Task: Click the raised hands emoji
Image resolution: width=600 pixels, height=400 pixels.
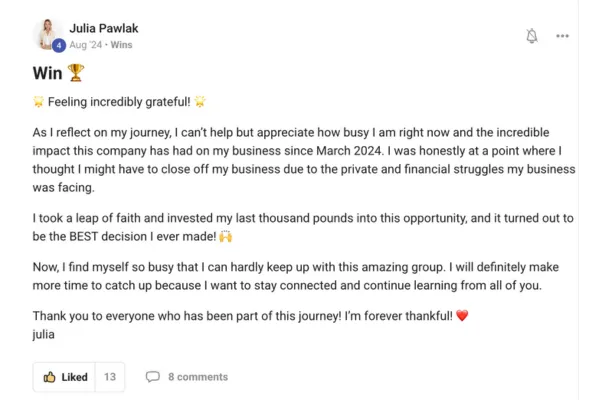Action: coord(226,237)
